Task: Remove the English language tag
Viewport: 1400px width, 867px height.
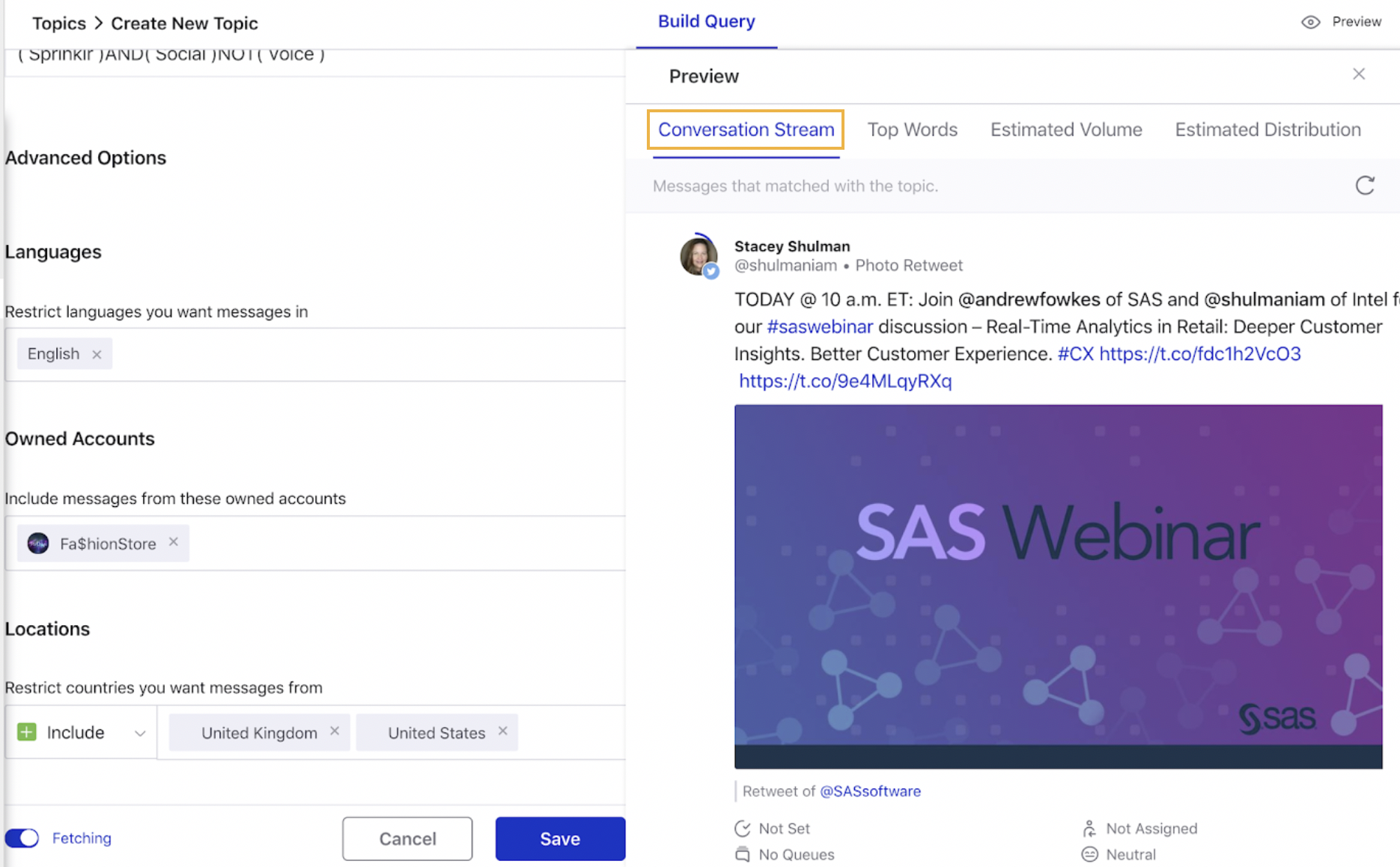Action: 97,355
